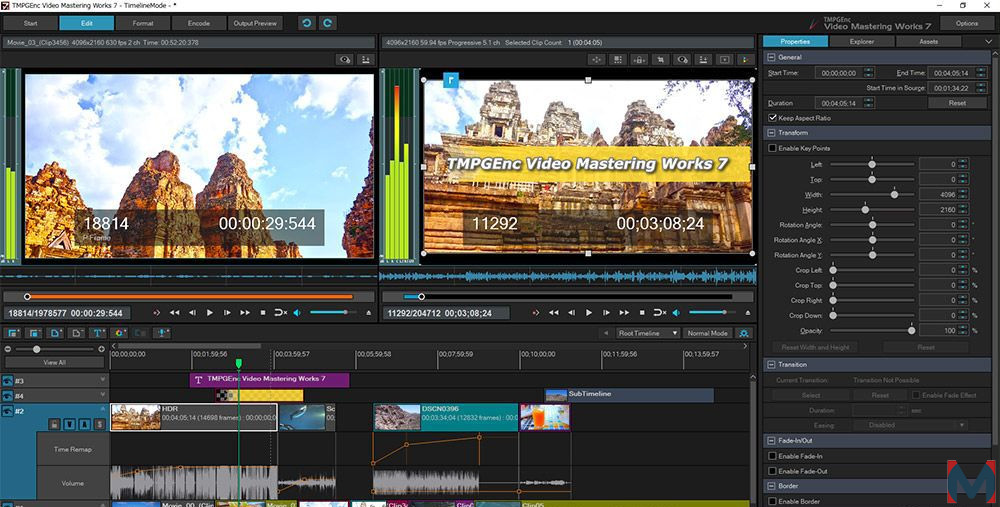This screenshot has height=507, width=1000.
Task: Click the Normal Mode button
Action: (707, 333)
